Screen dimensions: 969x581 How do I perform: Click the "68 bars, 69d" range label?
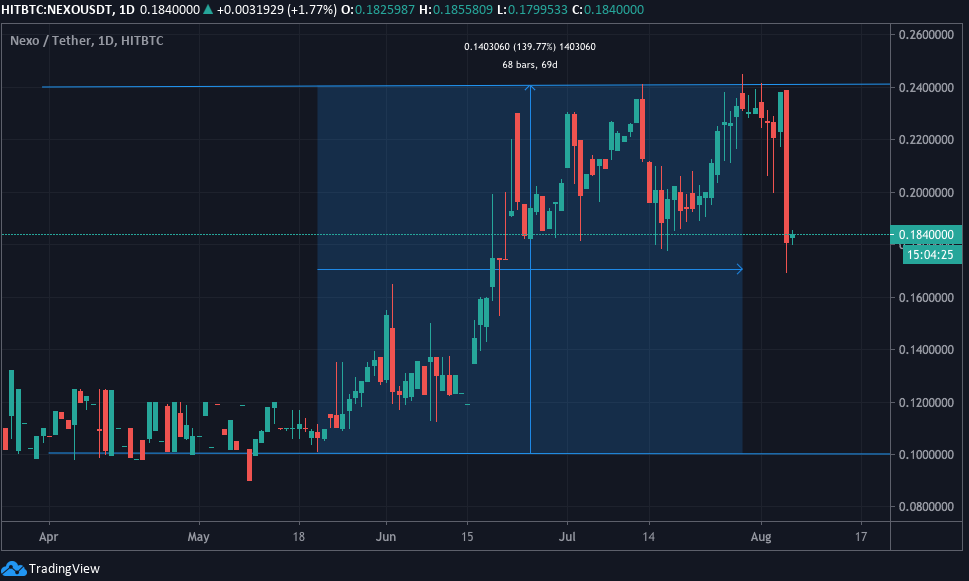coord(530,65)
